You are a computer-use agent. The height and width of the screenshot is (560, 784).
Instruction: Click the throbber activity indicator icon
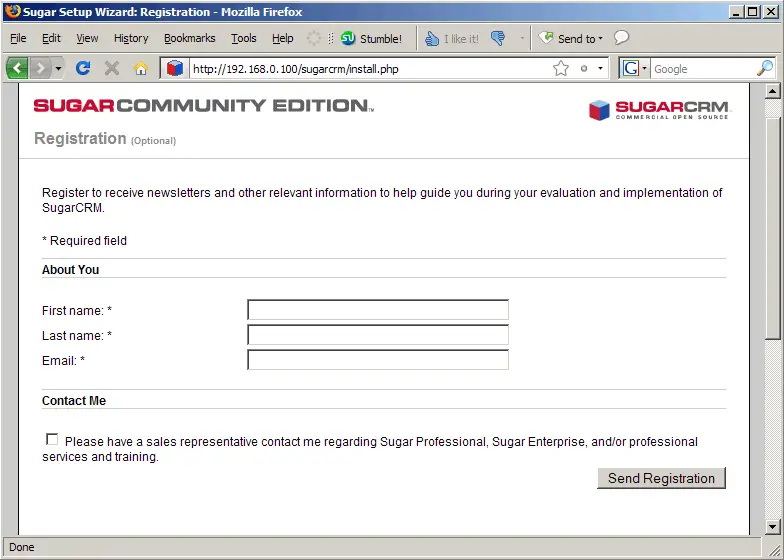click(314, 38)
